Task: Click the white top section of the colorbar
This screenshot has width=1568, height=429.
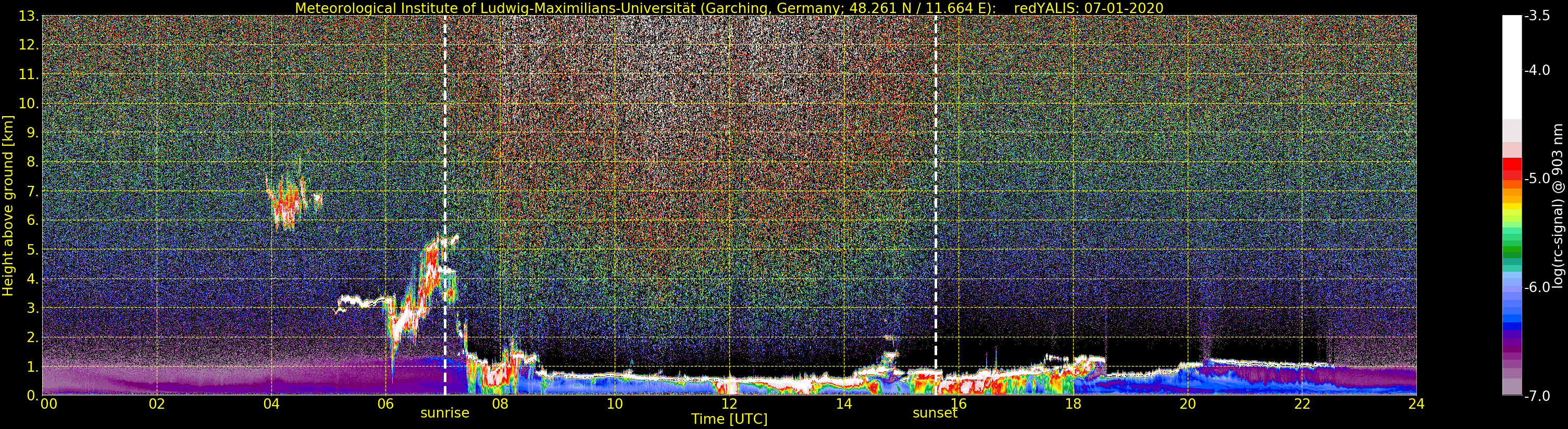Action: click(x=1511, y=67)
